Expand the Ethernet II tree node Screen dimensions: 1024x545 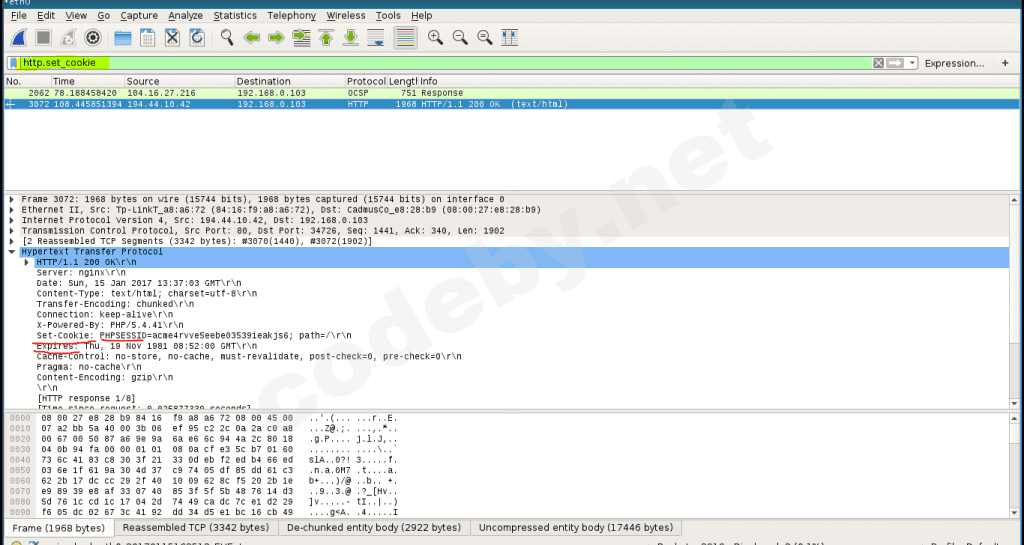point(12,210)
